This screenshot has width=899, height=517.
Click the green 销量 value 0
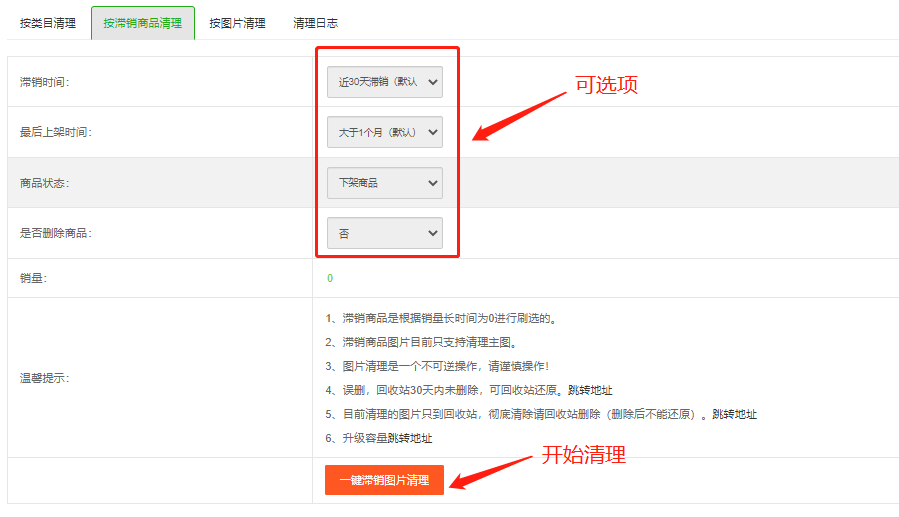coord(330,278)
